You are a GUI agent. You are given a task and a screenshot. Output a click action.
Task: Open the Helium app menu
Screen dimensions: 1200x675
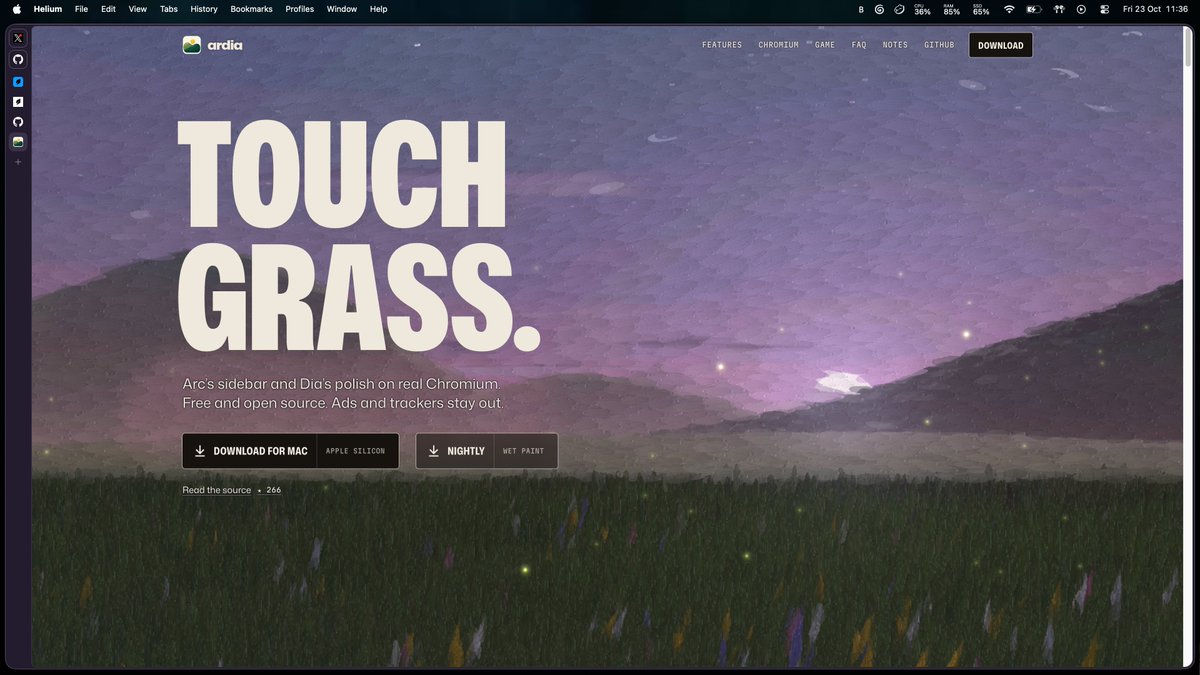(48, 9)
